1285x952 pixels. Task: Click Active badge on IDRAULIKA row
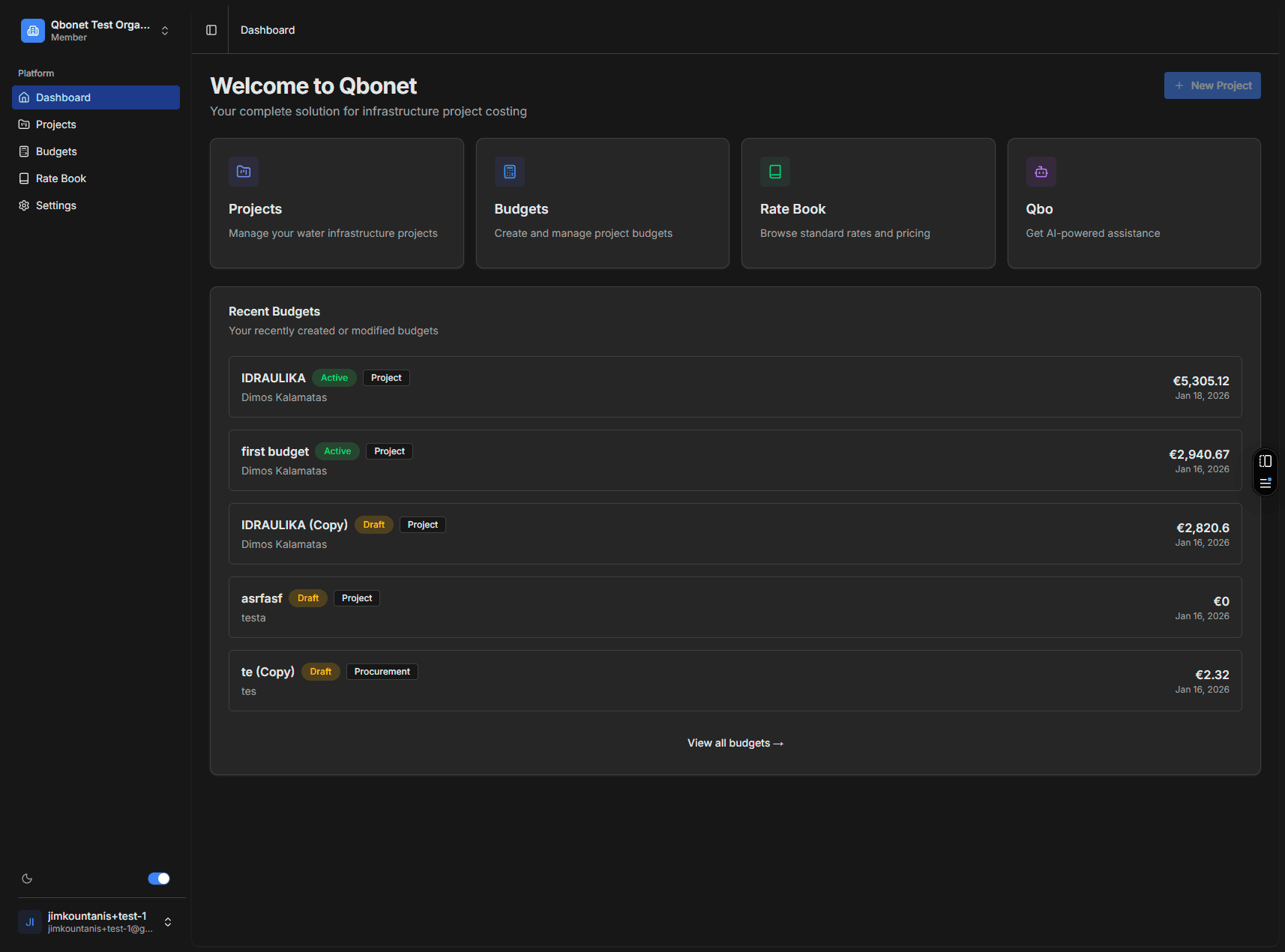point(334,378)
